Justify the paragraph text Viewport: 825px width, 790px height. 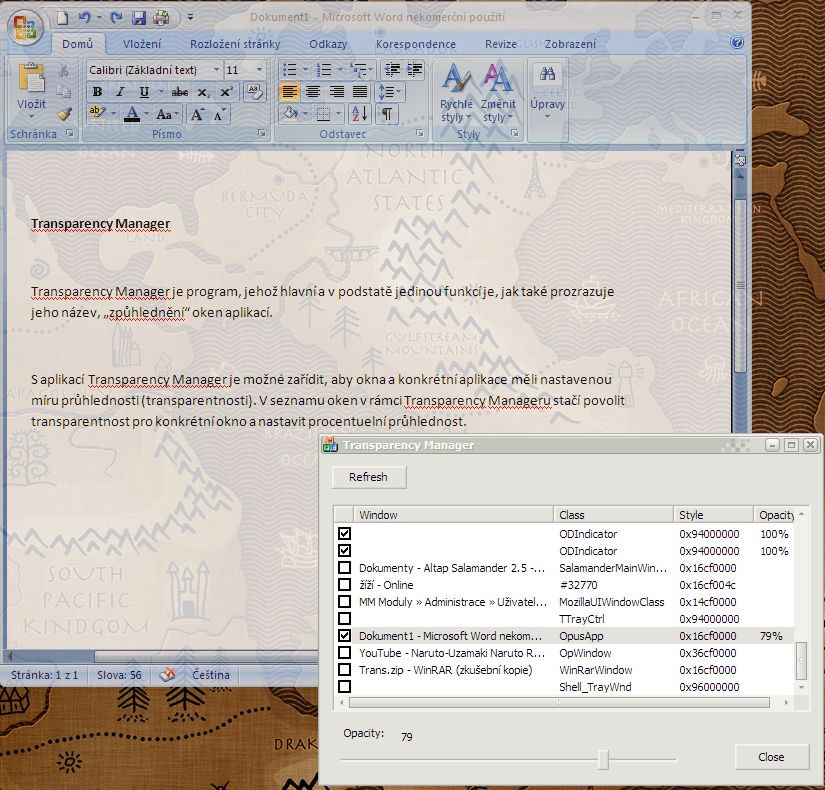click(360, 92)
